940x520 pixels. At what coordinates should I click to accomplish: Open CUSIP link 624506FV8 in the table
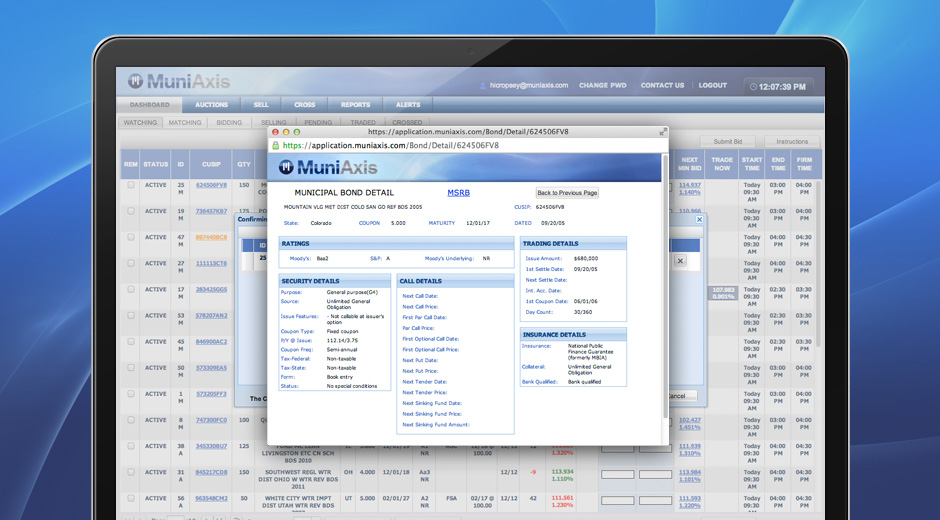211,185
